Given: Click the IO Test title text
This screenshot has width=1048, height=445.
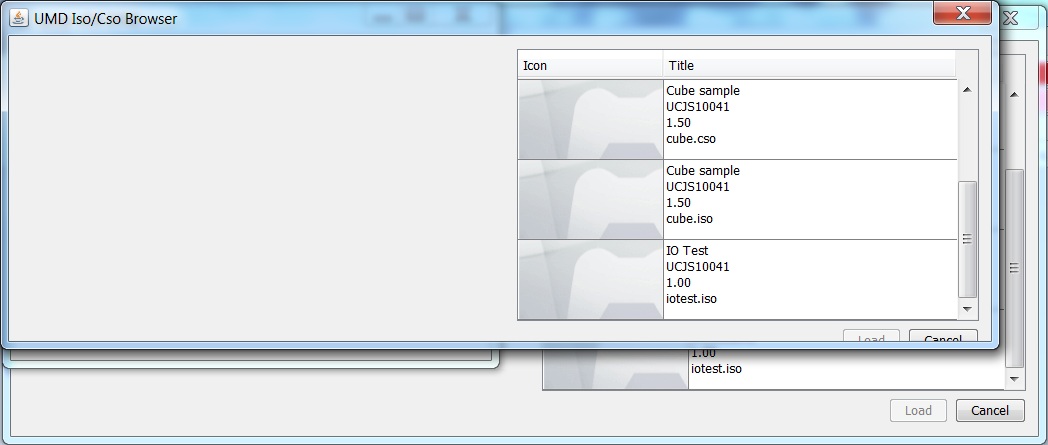Looking at the screenshot, I should pos(687,251).
